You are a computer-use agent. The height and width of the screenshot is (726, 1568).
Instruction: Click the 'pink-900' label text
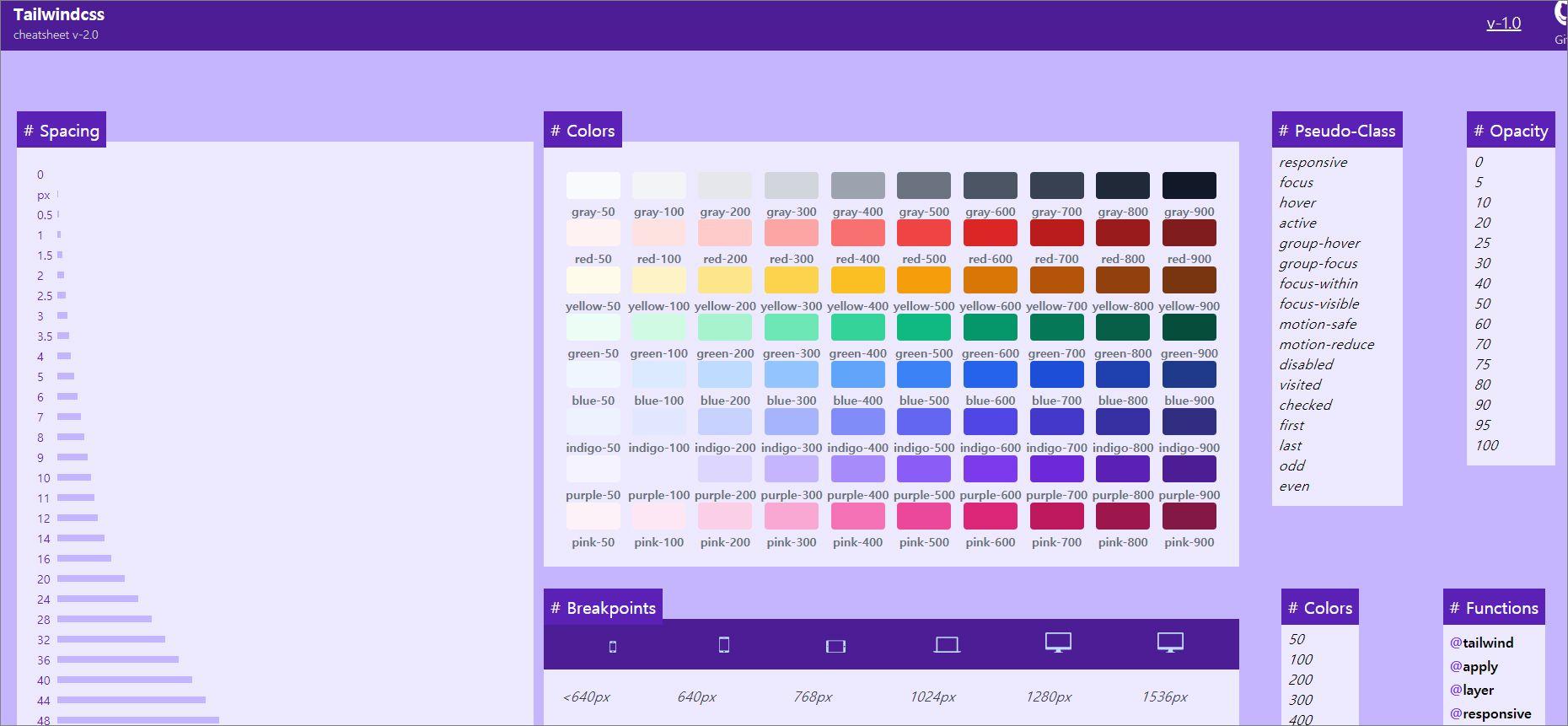(1189, 542)
